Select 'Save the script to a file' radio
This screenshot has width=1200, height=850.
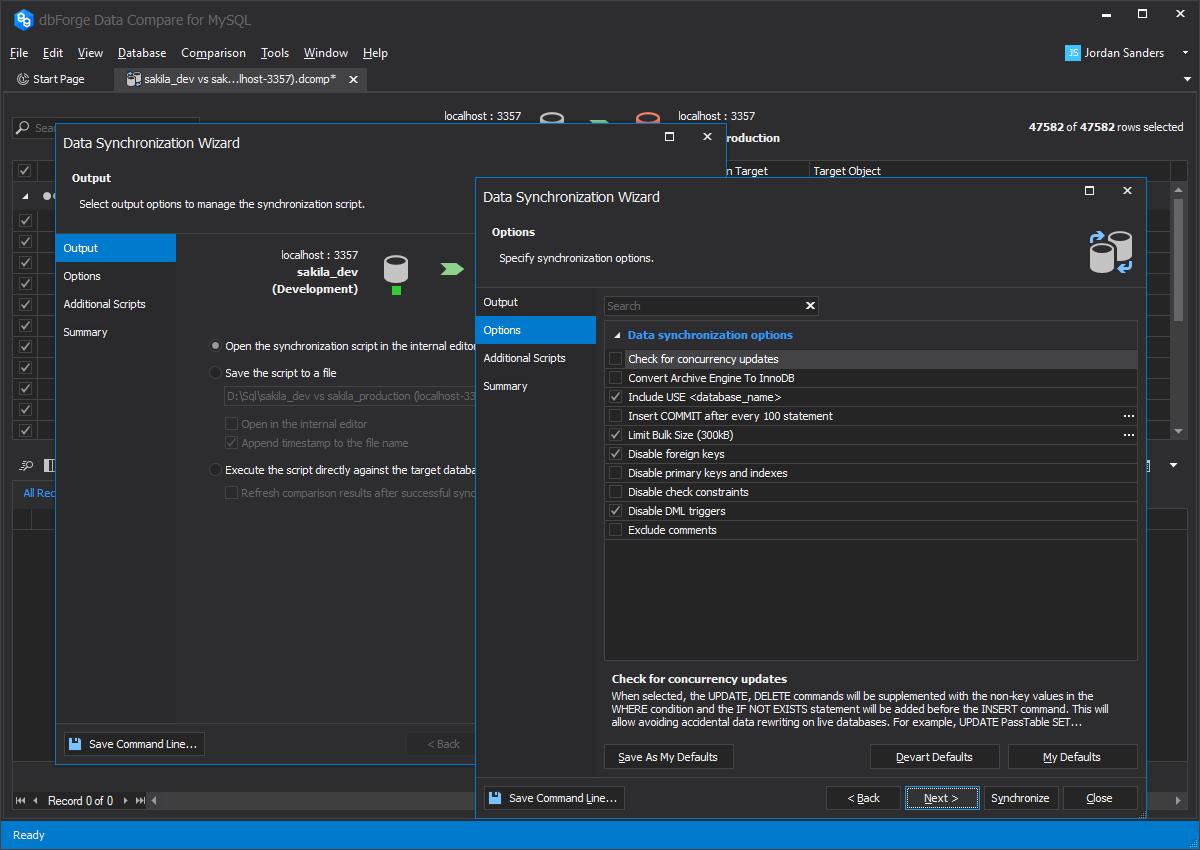click(215, 373)
